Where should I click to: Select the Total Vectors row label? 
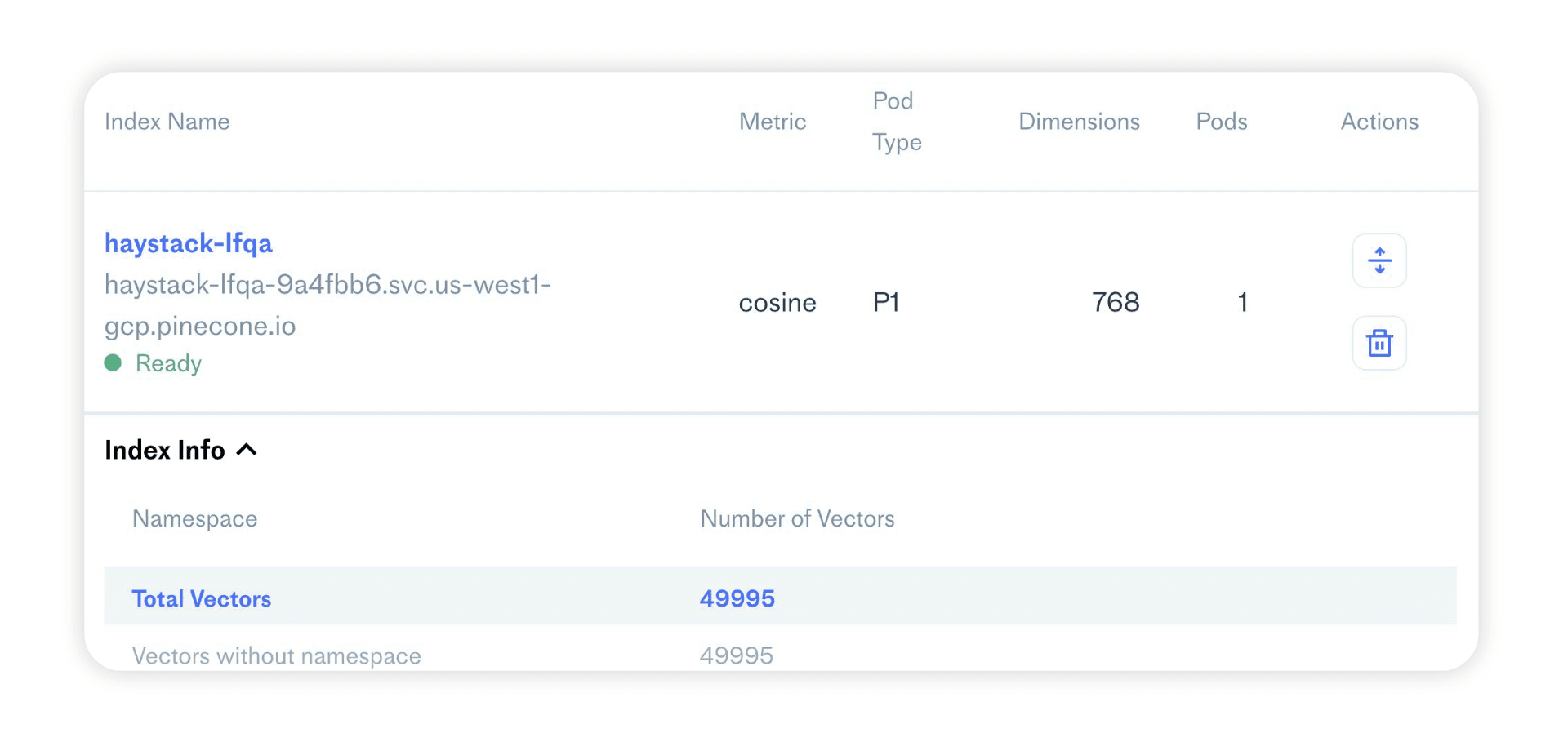[202, 599]
